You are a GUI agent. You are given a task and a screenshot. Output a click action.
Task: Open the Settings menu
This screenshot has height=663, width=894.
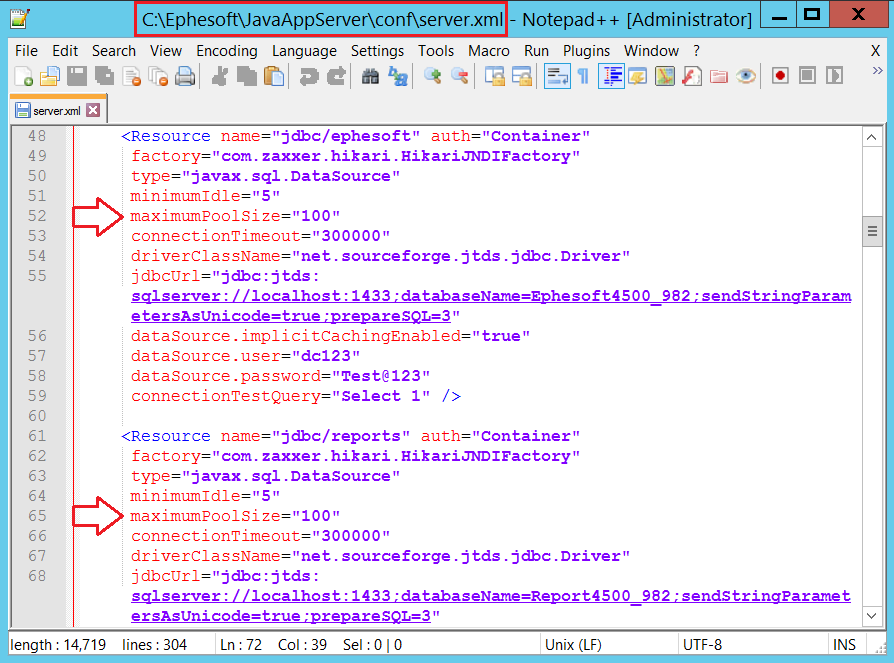coord(377,51)
